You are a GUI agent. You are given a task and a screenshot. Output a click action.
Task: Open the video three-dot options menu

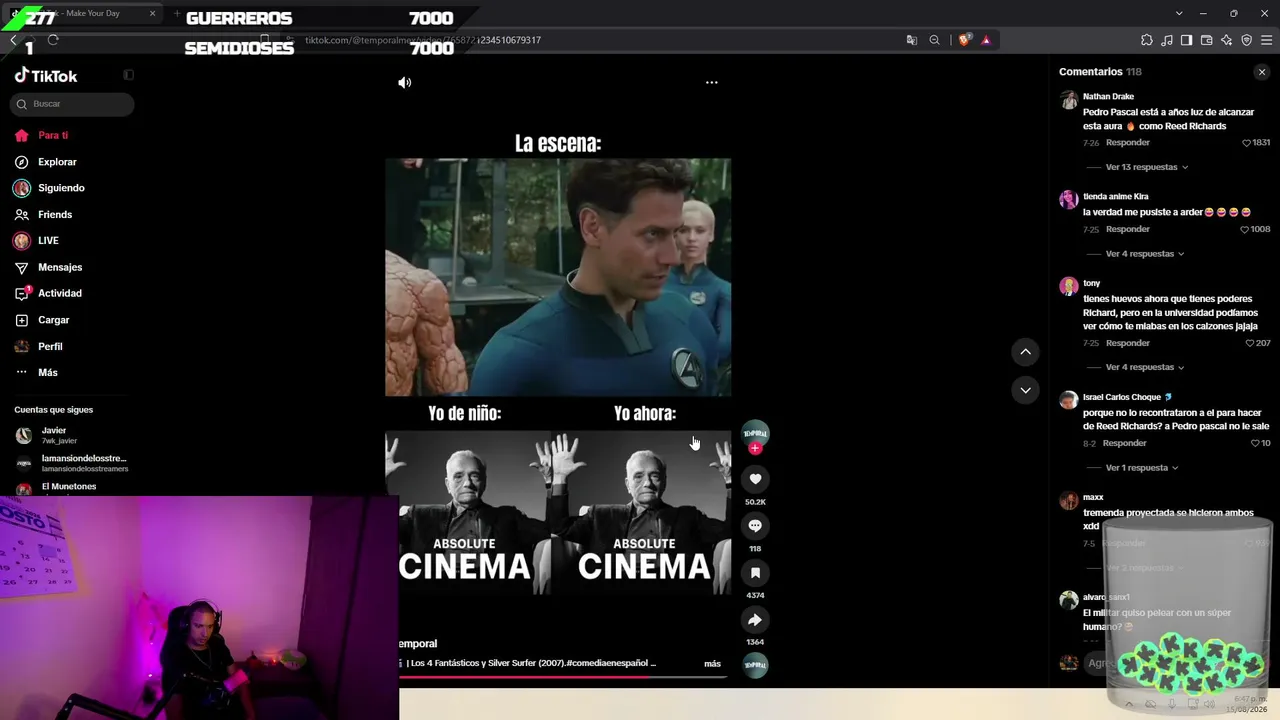click(712, 83)
